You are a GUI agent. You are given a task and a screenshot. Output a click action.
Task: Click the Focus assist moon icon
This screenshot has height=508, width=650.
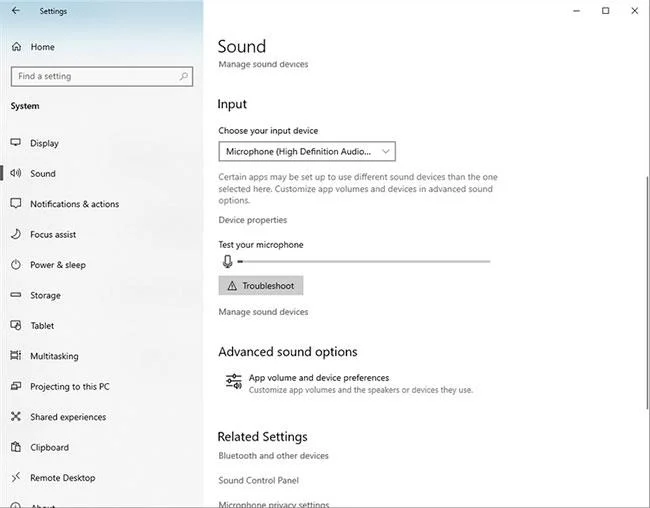(x=16, y=234)
